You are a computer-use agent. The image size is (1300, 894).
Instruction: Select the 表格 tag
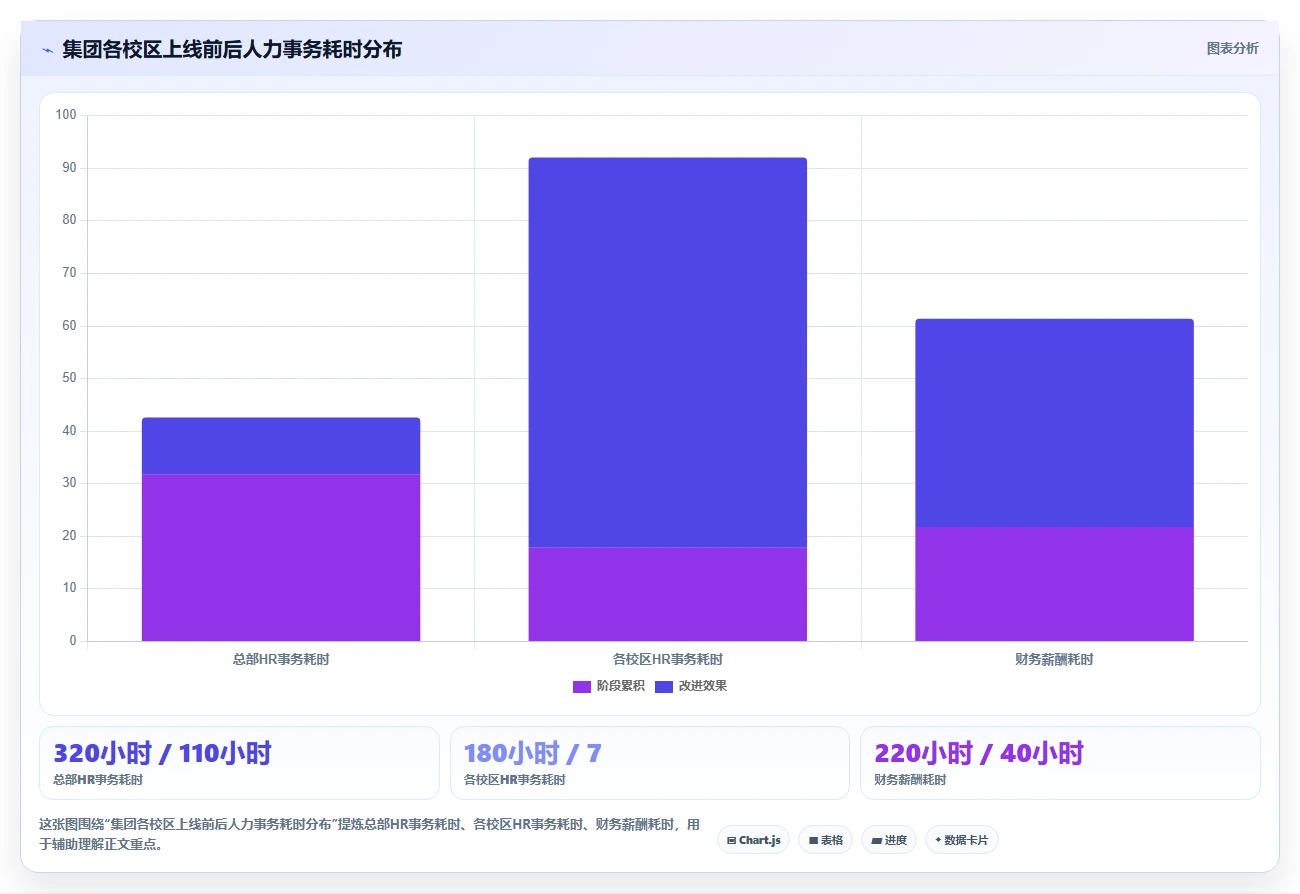click(825, 840)
